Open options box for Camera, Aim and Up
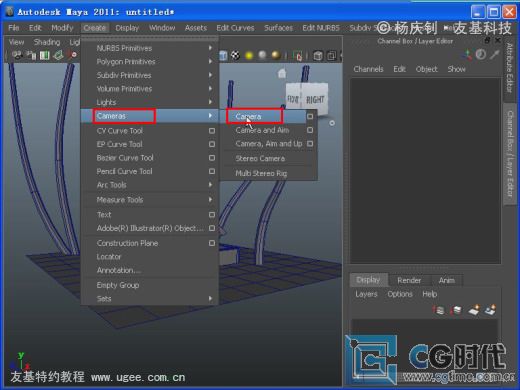 310,144
